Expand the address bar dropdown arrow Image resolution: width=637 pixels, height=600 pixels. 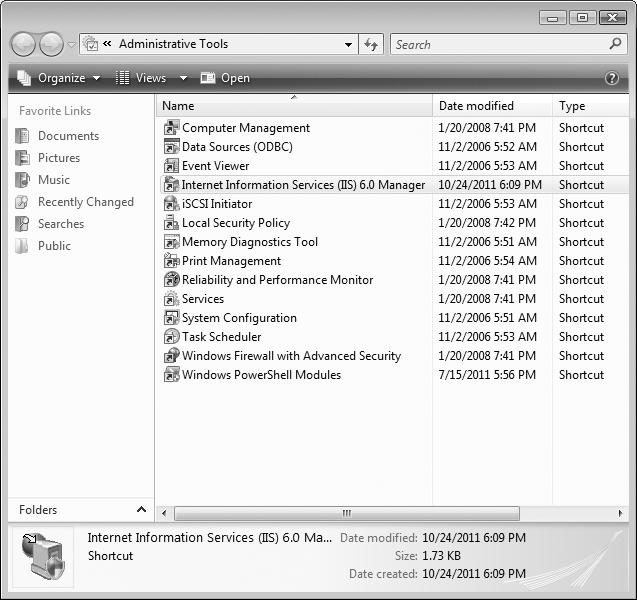[348, 44]
